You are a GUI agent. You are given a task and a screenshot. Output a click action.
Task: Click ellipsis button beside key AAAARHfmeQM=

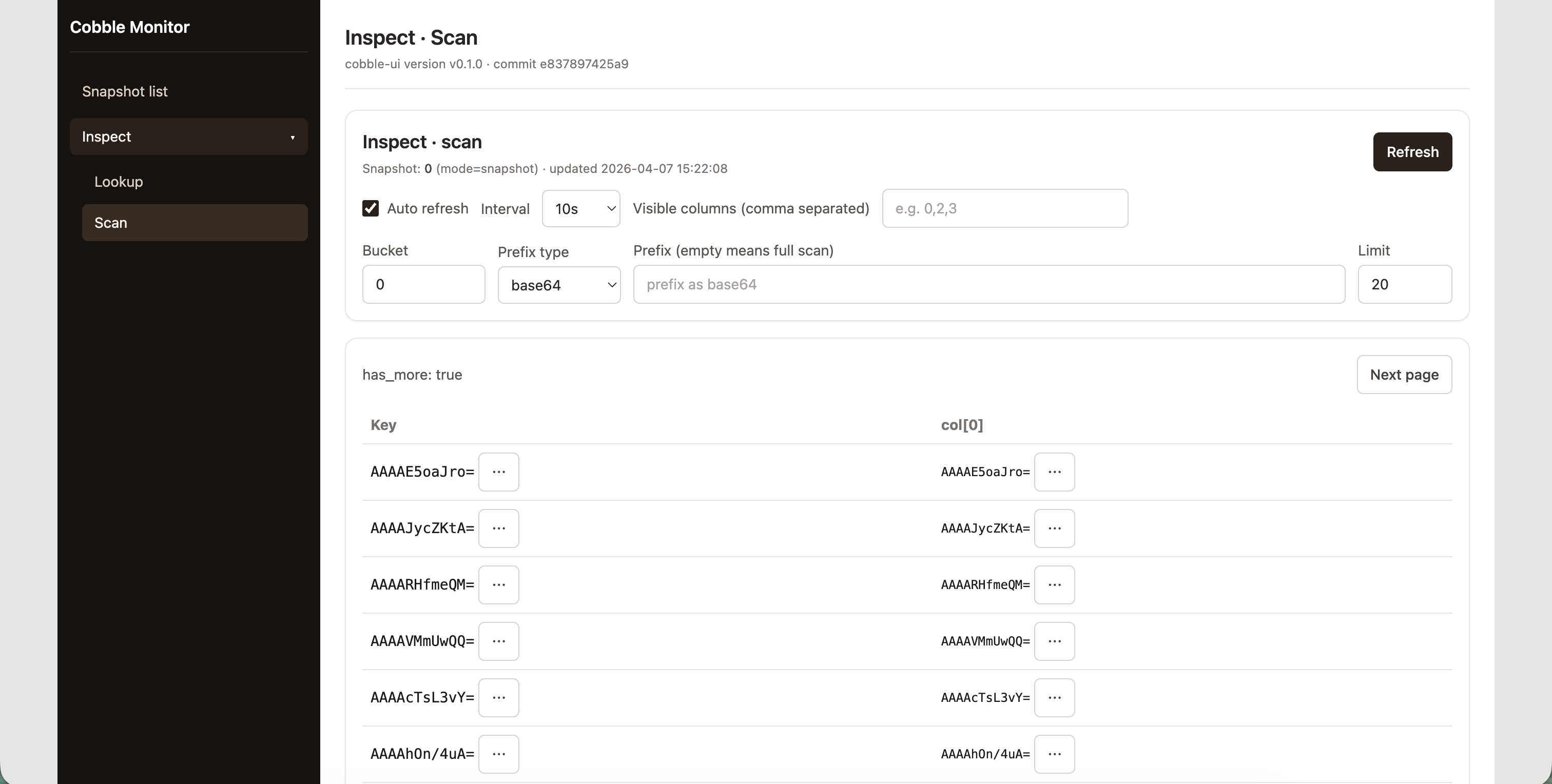click(498, 585)
